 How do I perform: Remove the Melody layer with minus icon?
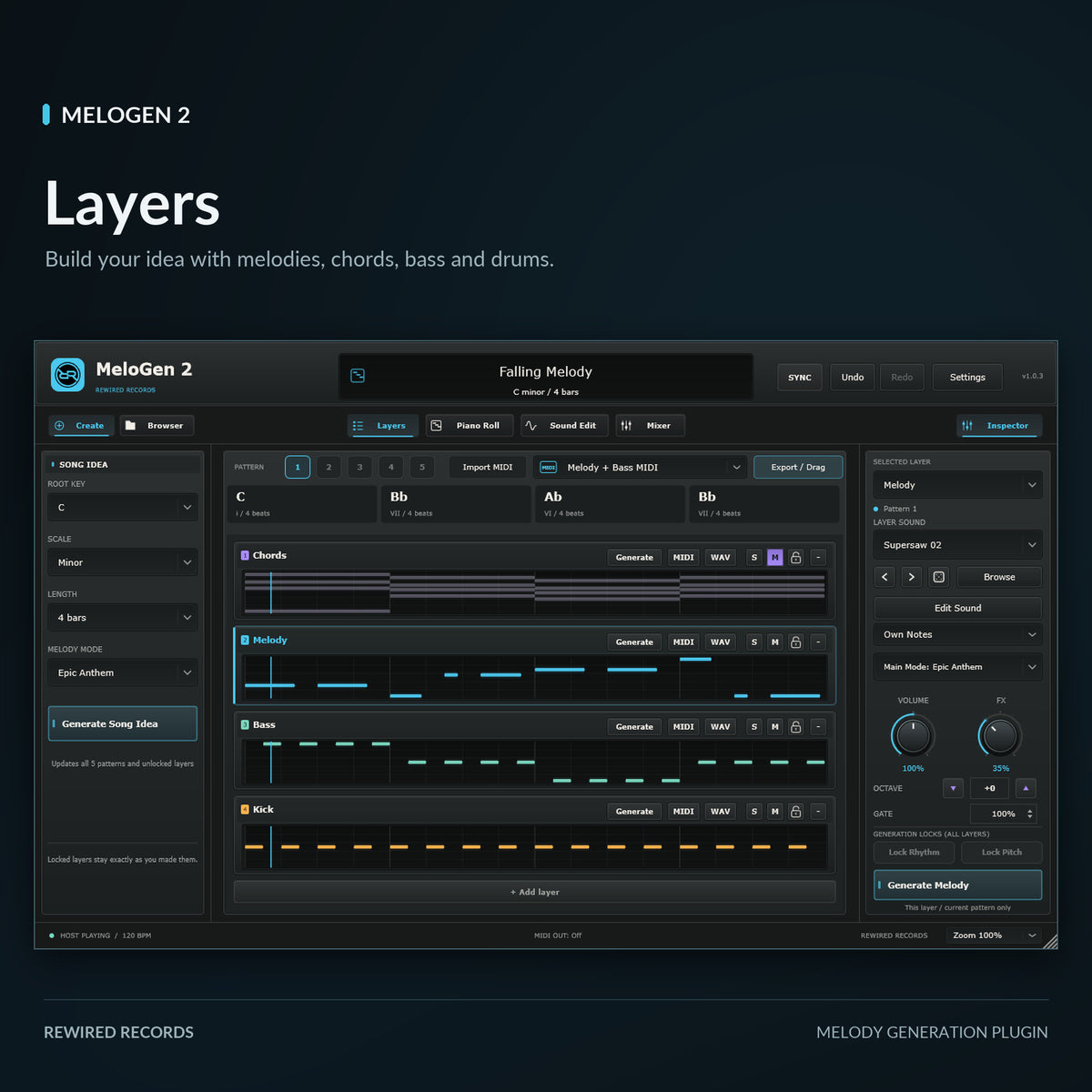818,642
